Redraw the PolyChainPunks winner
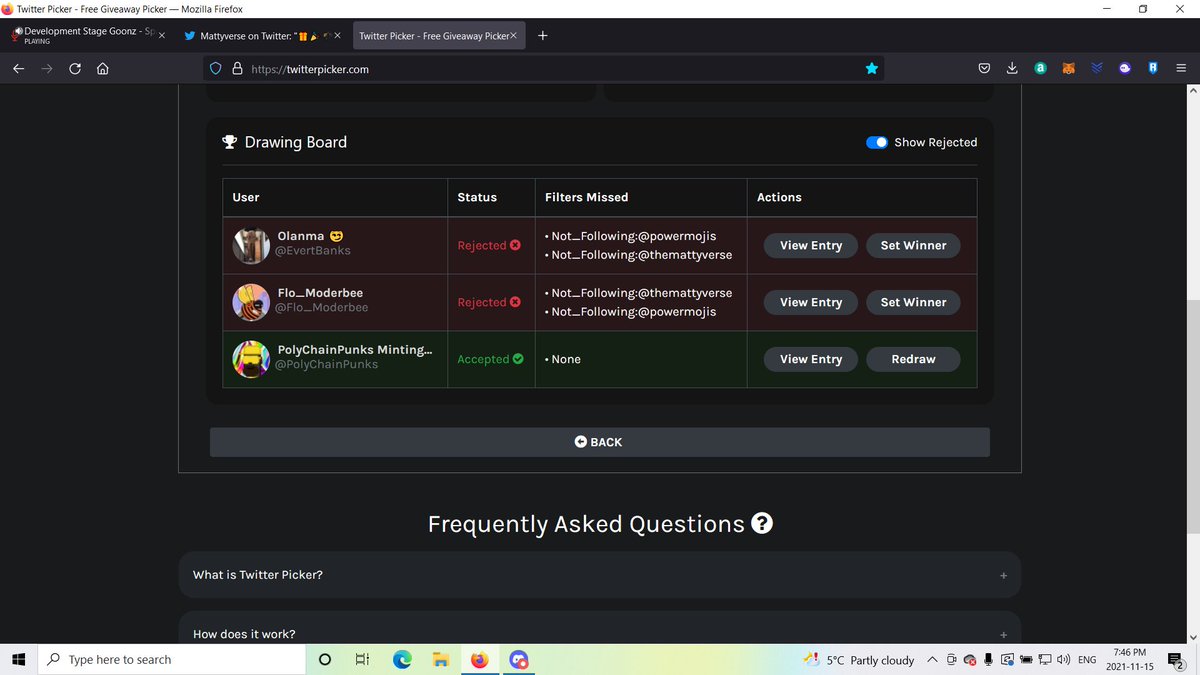Screen dimensions: 1200x675 913,359
